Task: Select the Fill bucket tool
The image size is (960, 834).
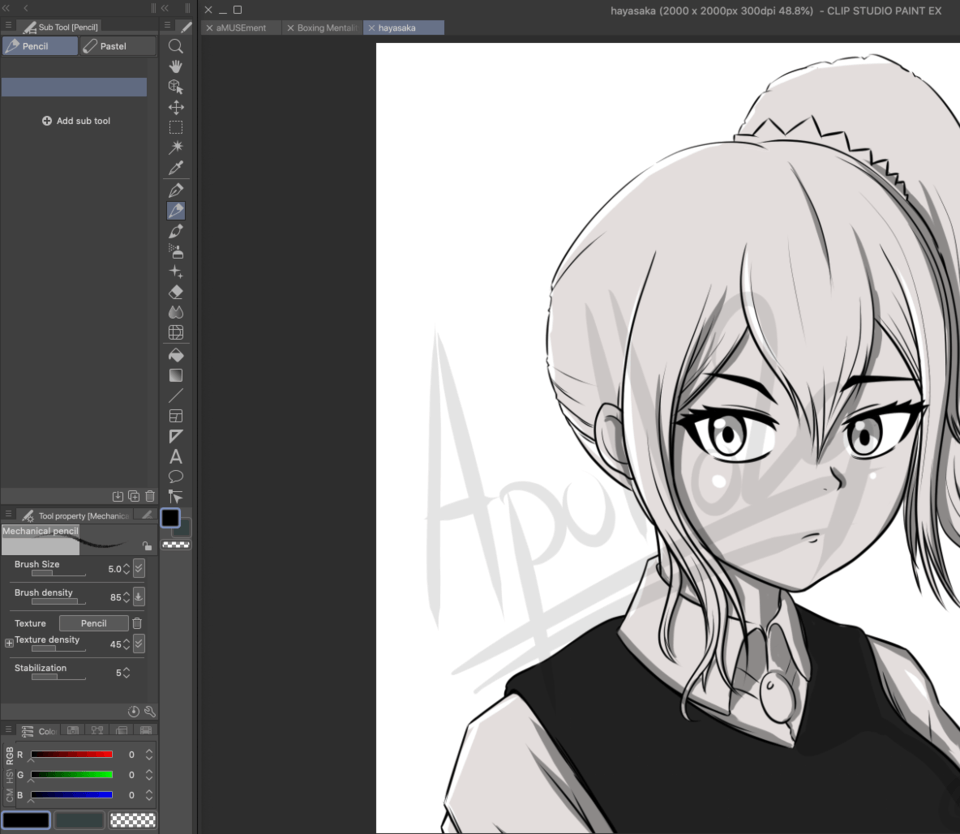Action: point(176,355)
